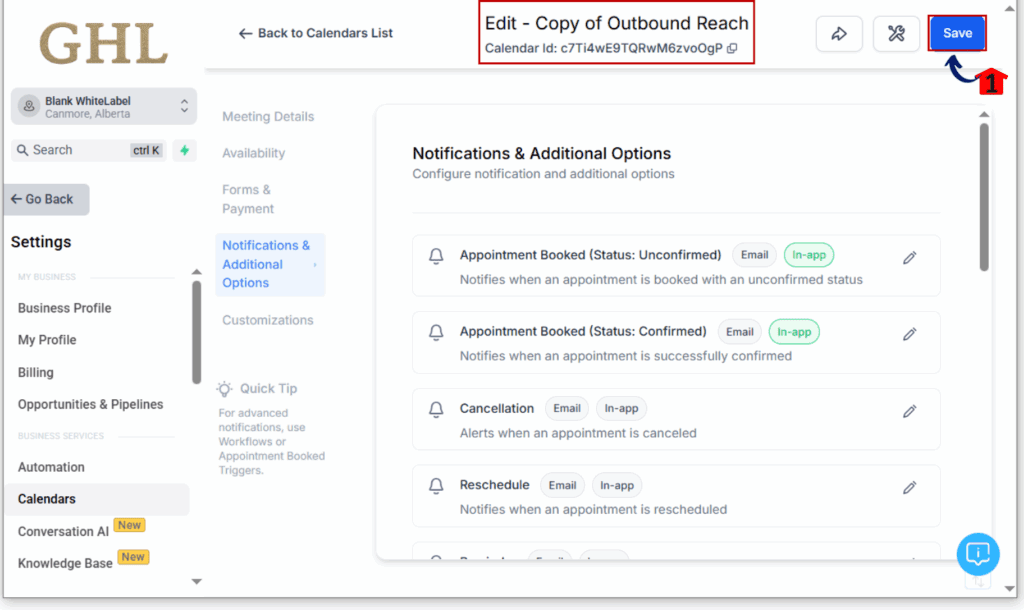Switch to Availability tab
Screen dimensions: 1024x610
253,153
